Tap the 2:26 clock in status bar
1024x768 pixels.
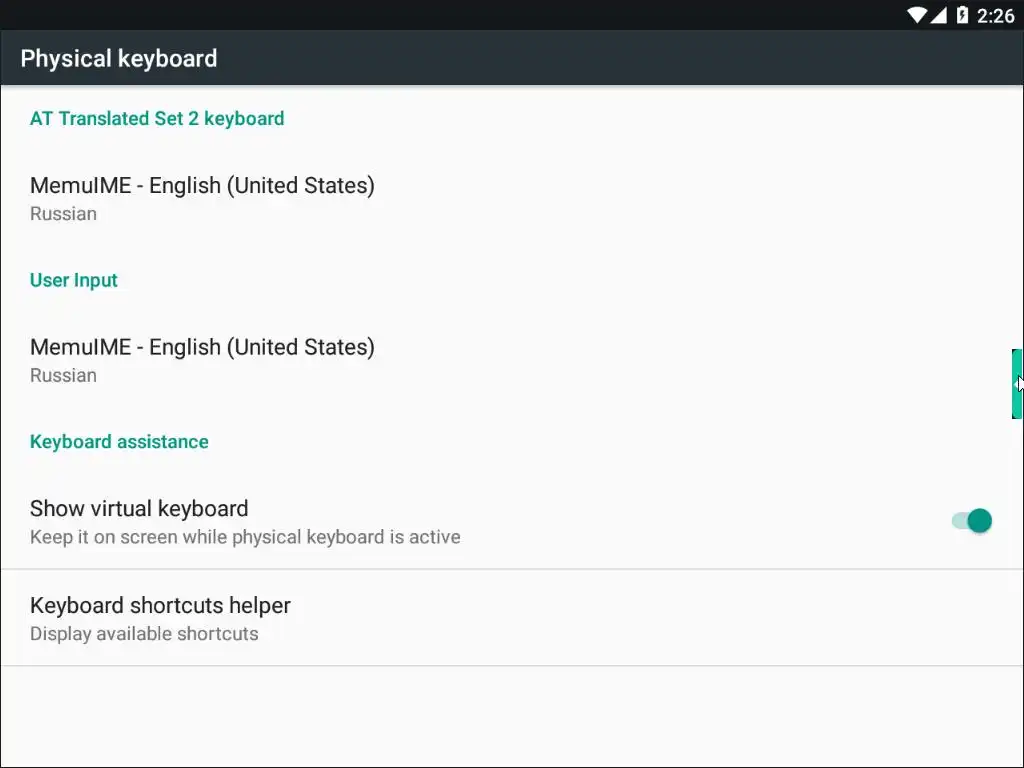tap(995, 15)
